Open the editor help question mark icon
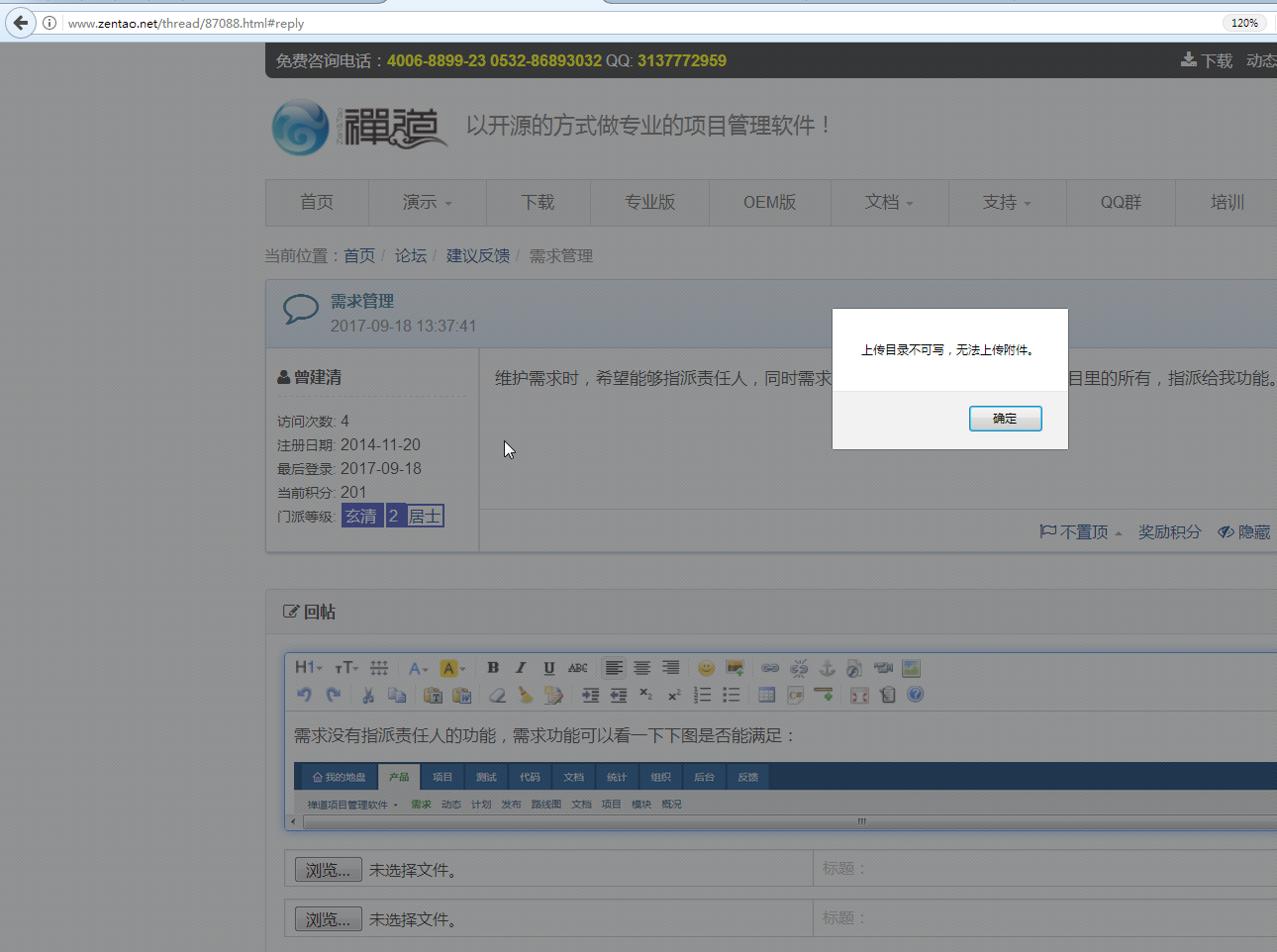 coord(916,695)
